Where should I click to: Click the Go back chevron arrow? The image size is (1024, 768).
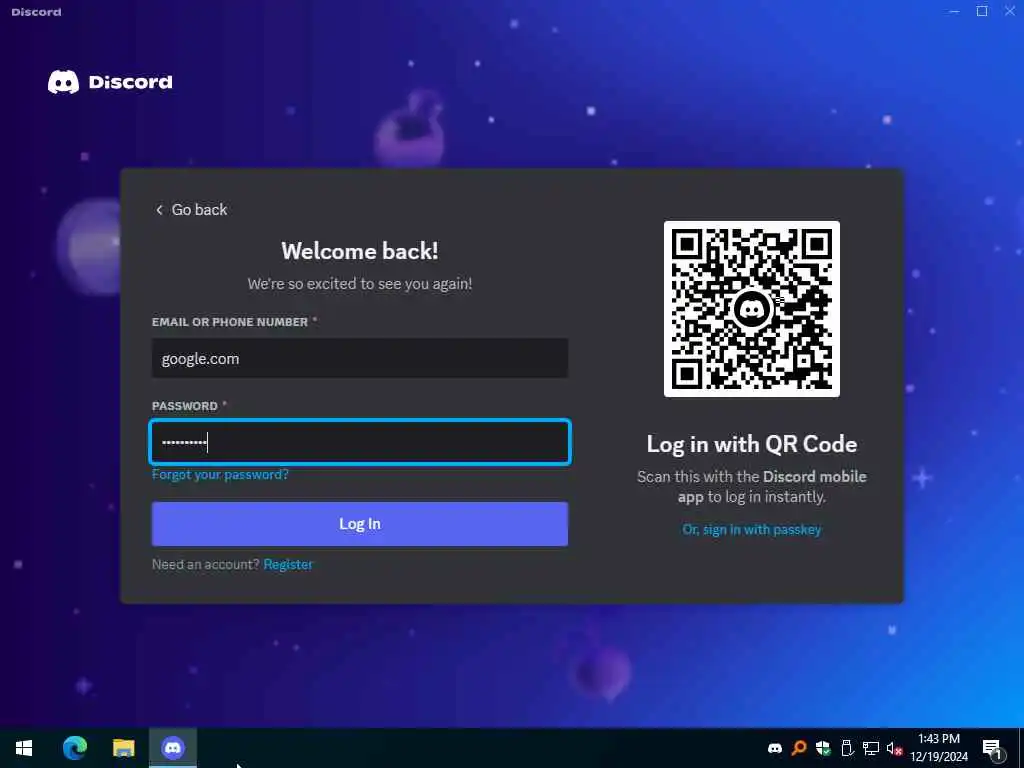[x=159, y=210]
